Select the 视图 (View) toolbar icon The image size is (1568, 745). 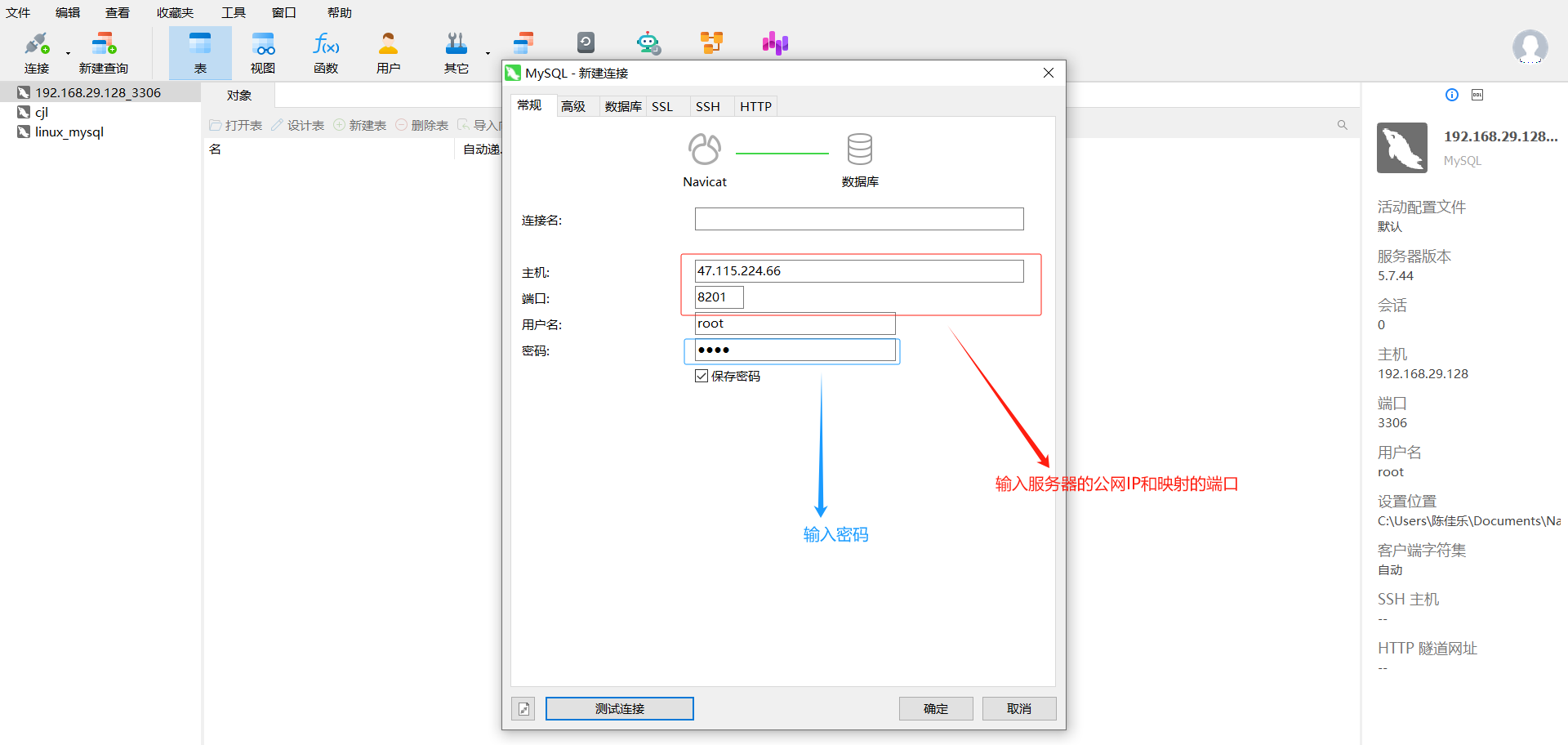click(263, 53)
